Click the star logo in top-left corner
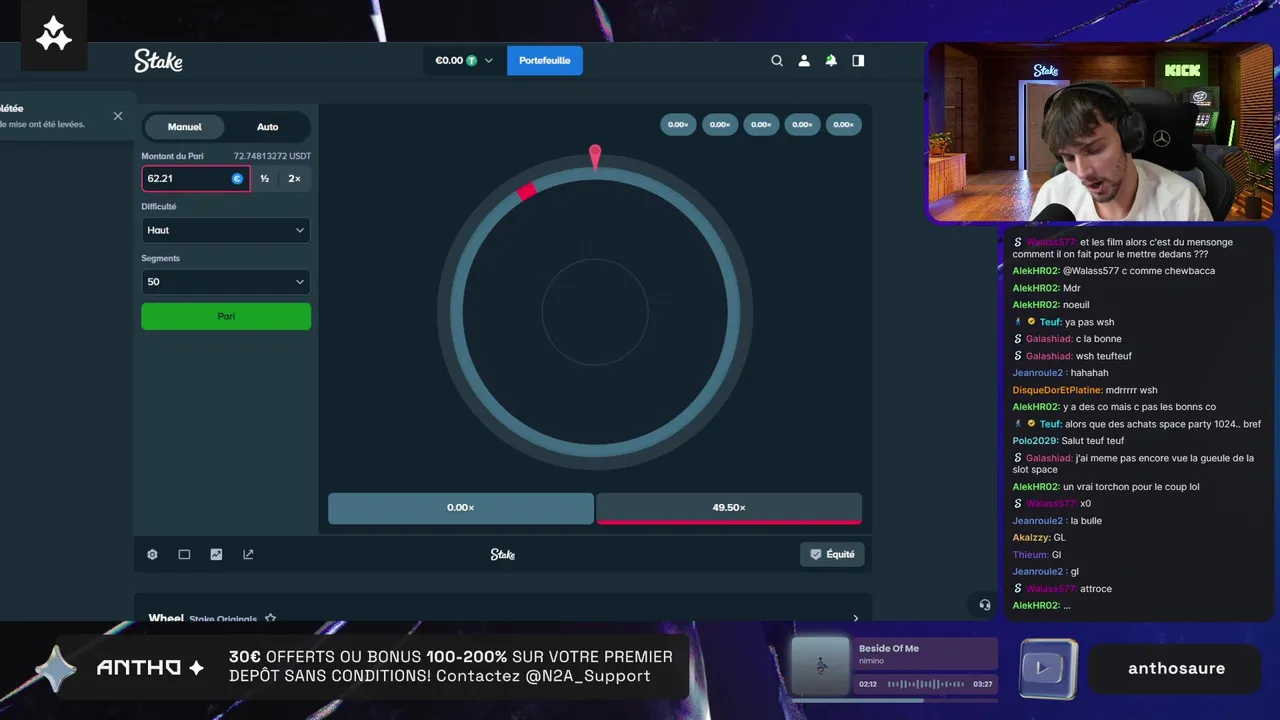Screen dimensions: 1280x720 [54, 35]
